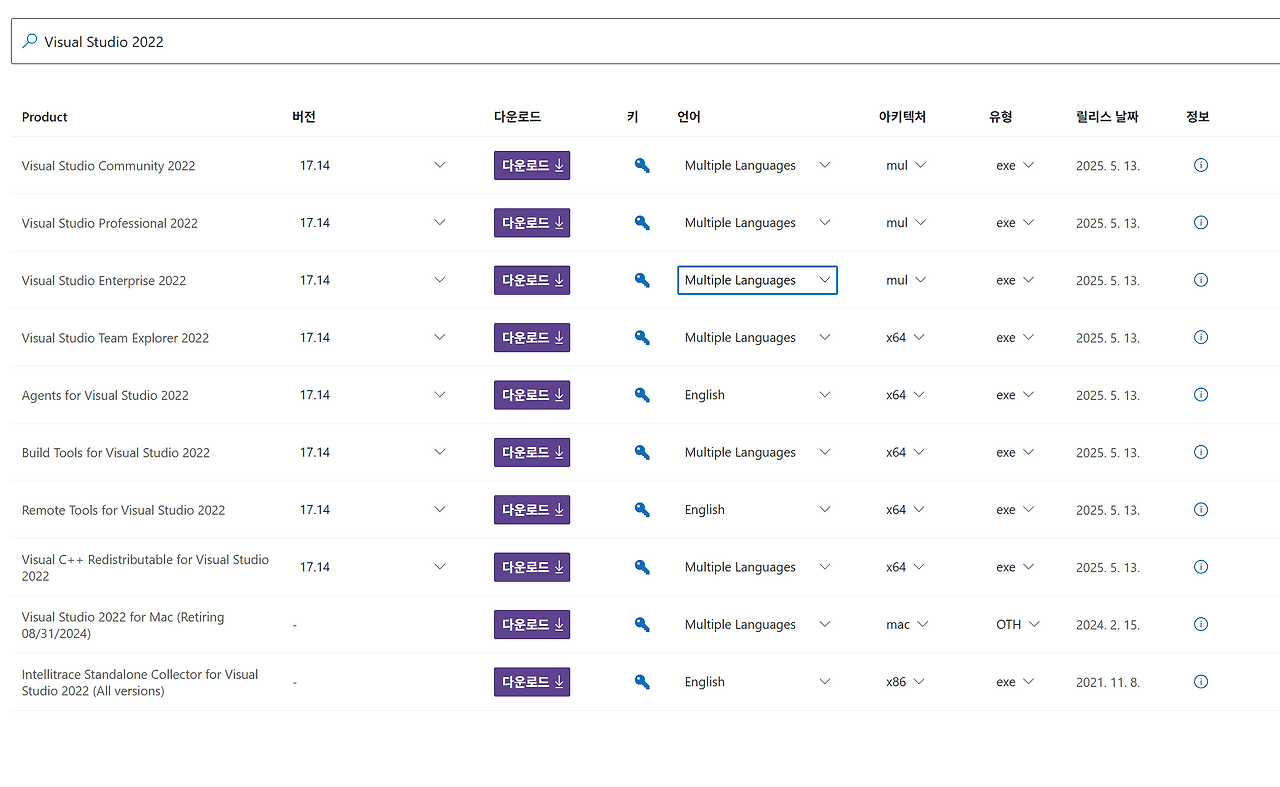
Task: Click the Product column header
Action: [45, 117]
